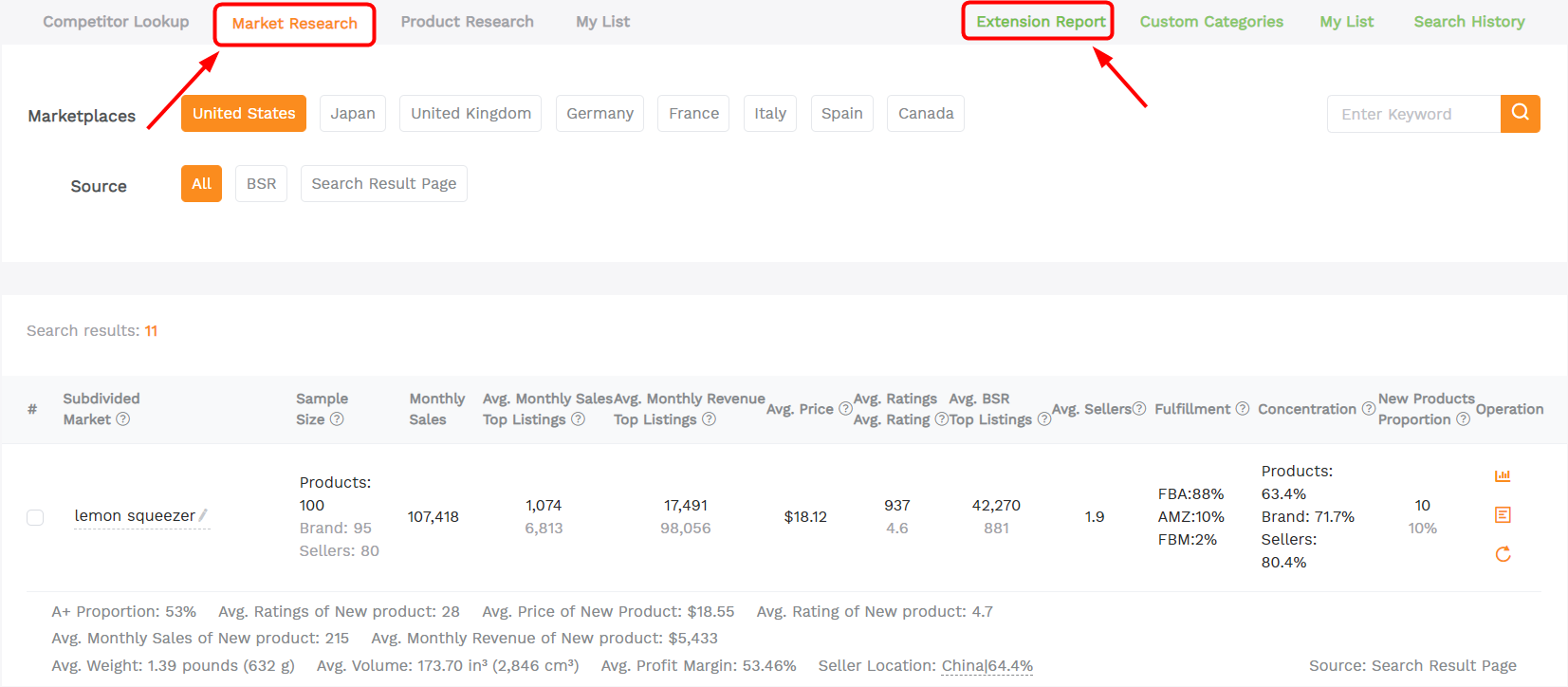Open the bar chart icon for lemon squeezer
The width and height of the screenshot is (1568, 687).
point(1503,475)
